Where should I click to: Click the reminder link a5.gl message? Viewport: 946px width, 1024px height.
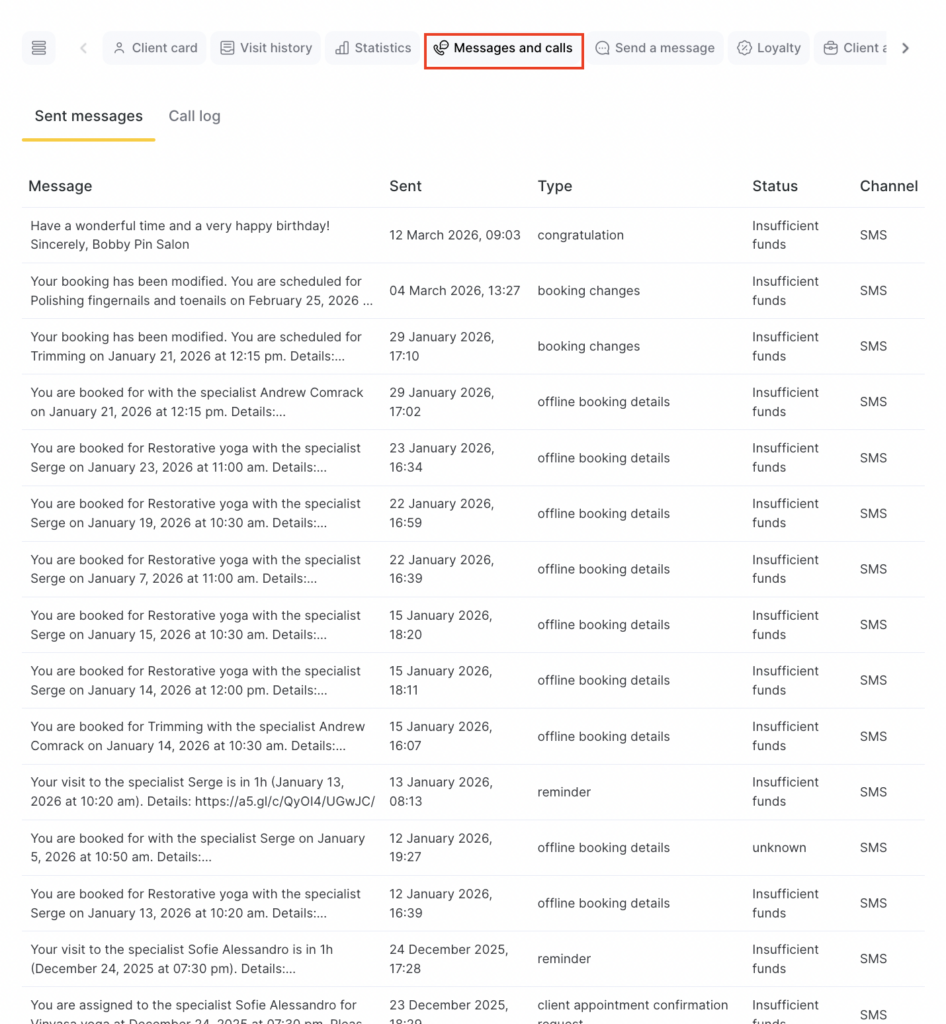pyautogui.click(x=202, y=792)
